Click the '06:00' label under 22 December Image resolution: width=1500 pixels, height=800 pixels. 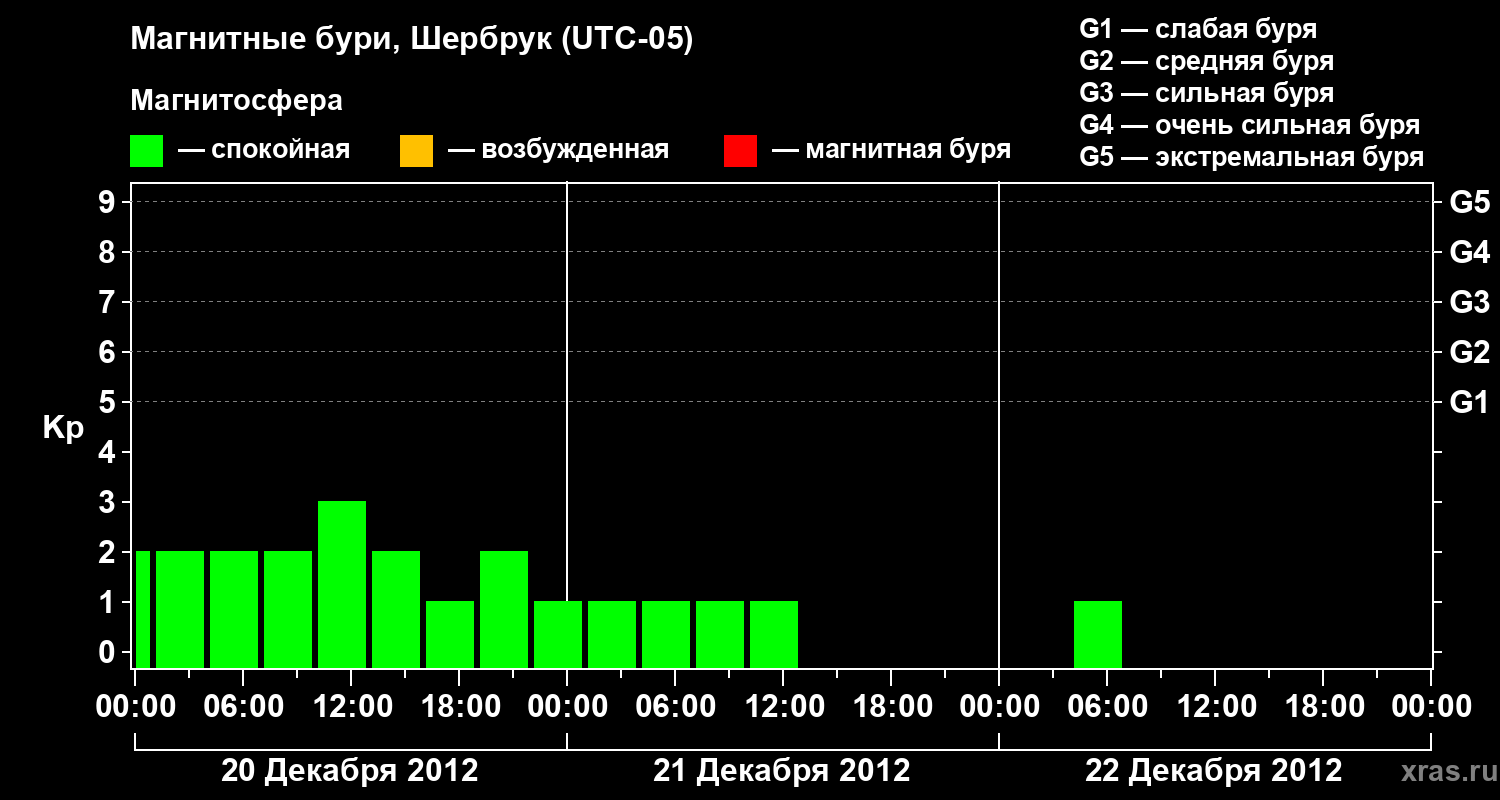(x=1107, y=707)
